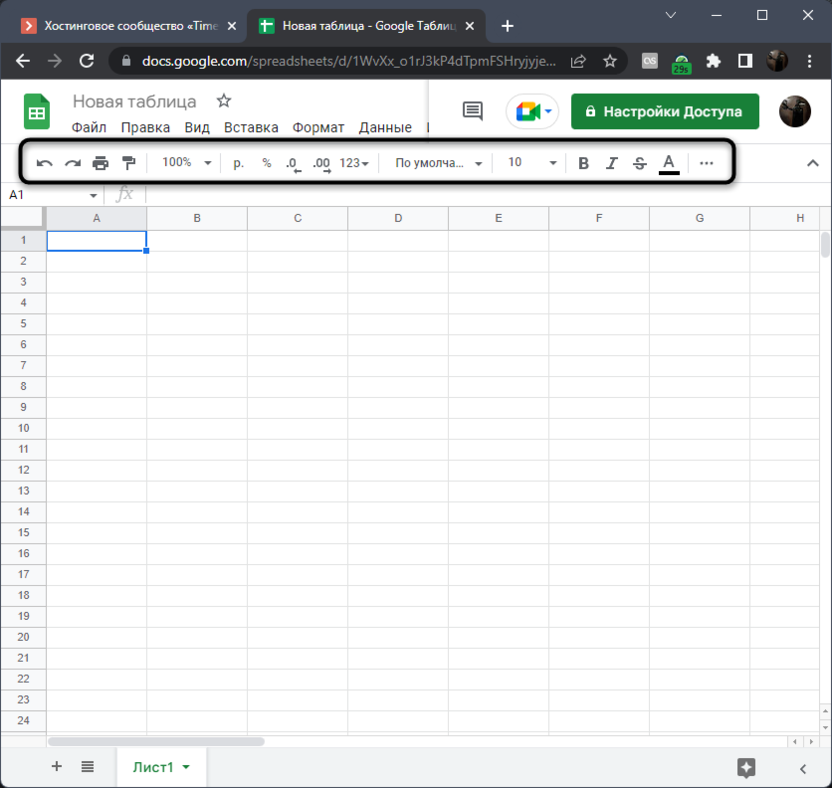Star the document Новая таблица
Viewport: 832px width, 788px height.
[224, 101]
